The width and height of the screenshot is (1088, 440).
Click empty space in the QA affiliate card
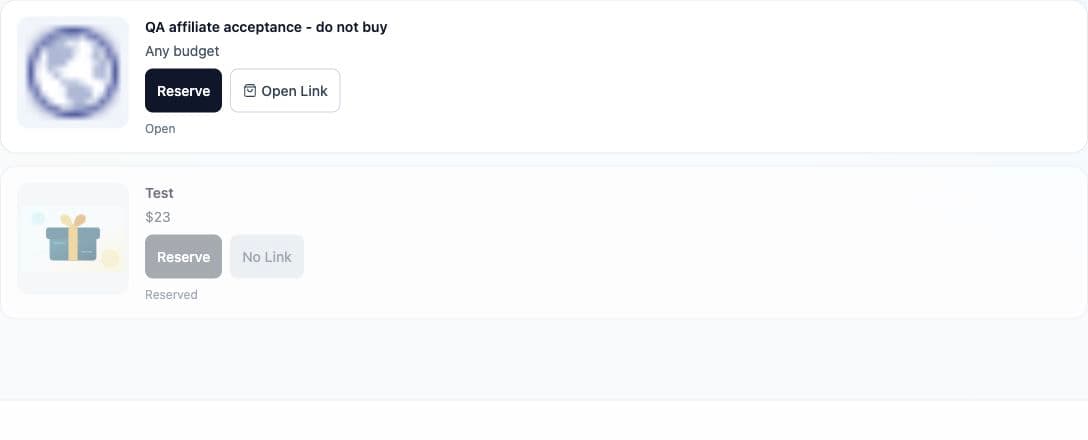(x=694, y=76)
